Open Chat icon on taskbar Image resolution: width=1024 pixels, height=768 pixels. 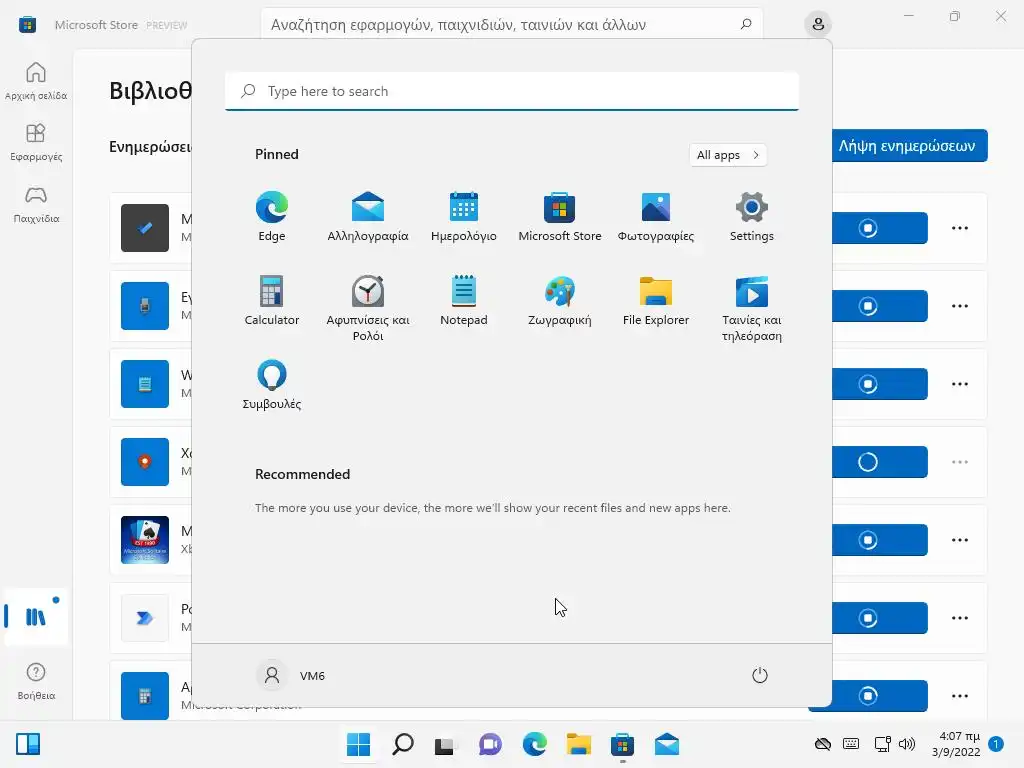coord(490,744)
